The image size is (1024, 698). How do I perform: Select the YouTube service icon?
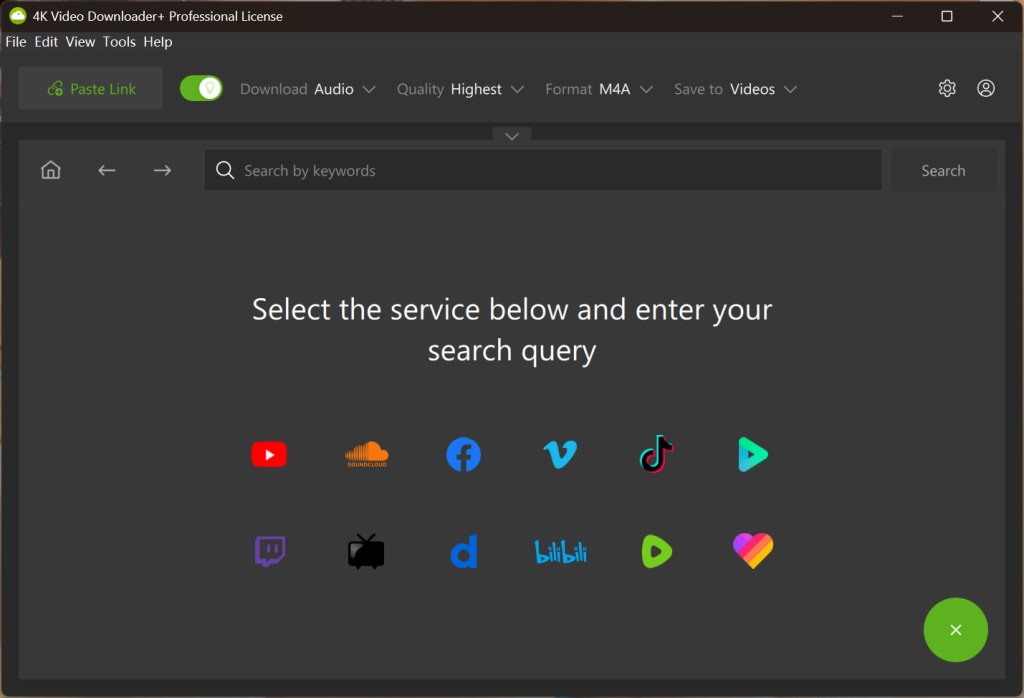[269, 454]
